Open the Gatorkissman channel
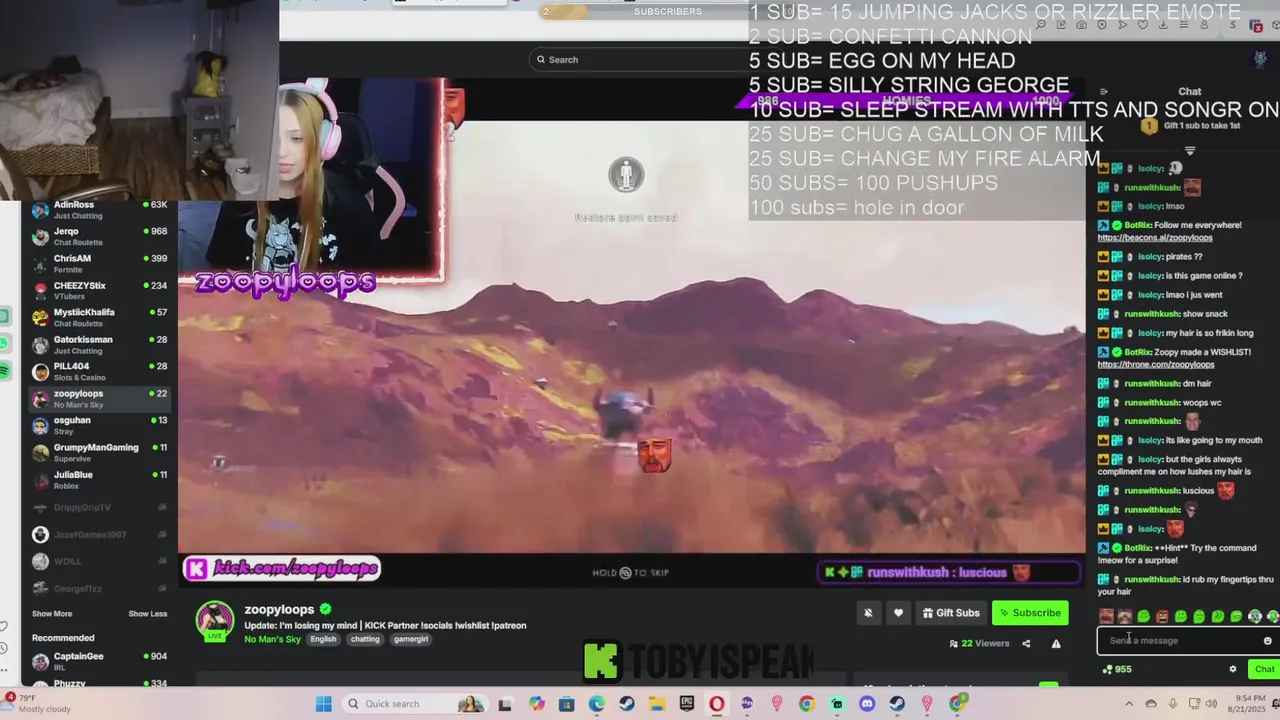 99,345
